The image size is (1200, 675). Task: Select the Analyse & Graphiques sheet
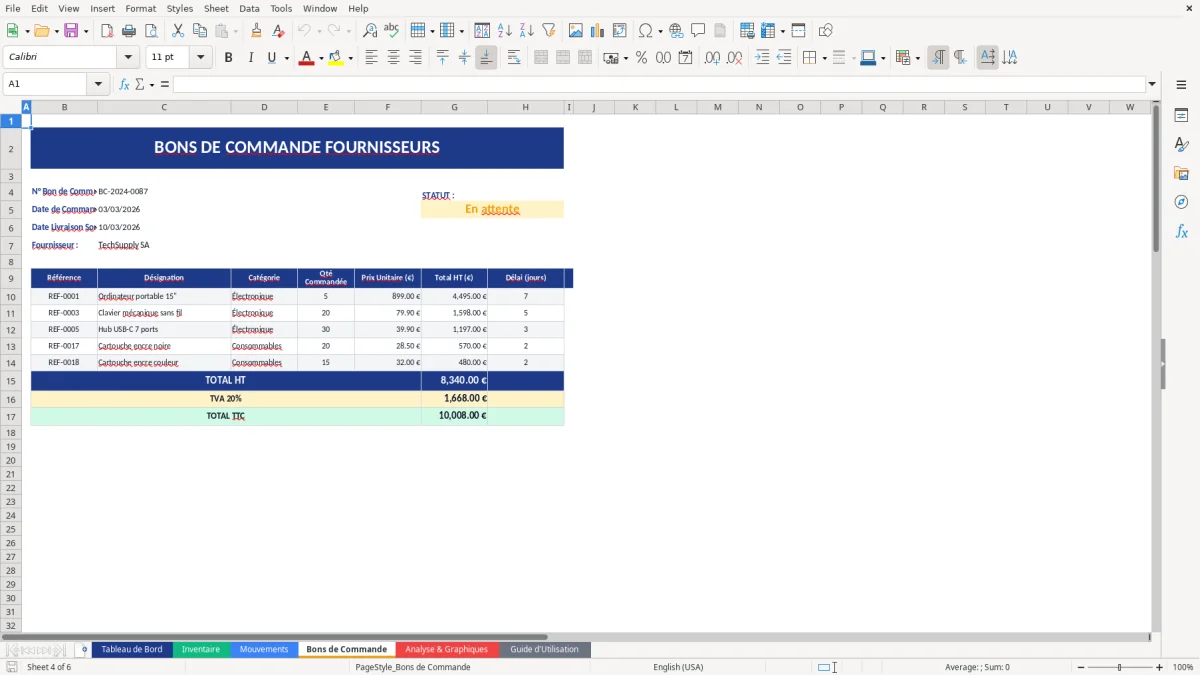point(446,648)
